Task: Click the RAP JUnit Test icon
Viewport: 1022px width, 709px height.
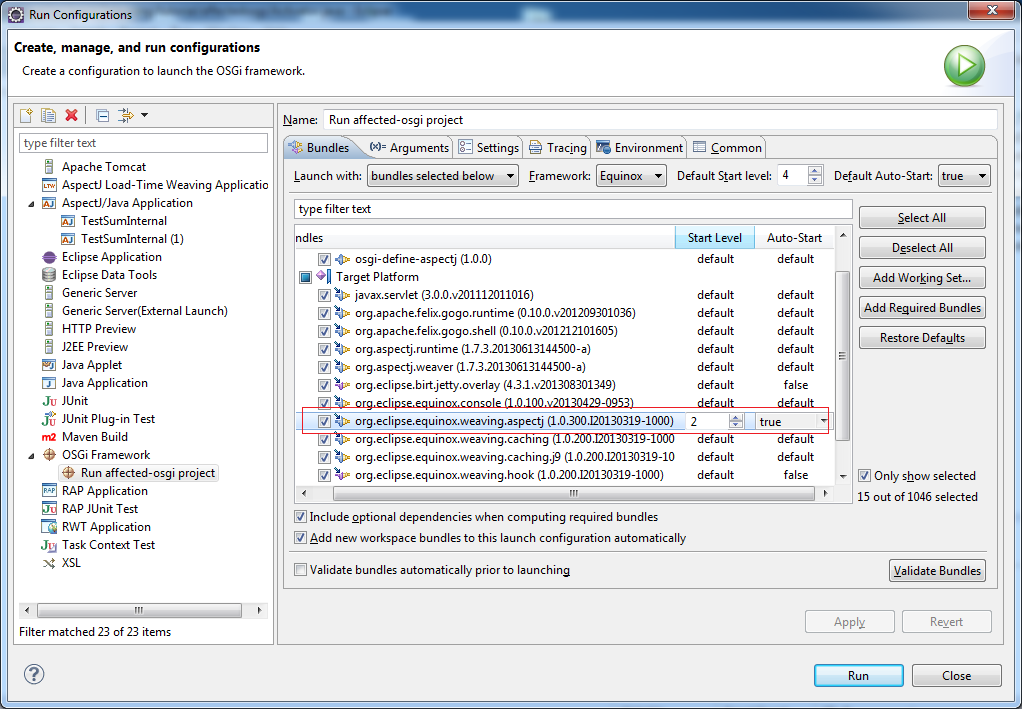Action: tap(49, 509)
